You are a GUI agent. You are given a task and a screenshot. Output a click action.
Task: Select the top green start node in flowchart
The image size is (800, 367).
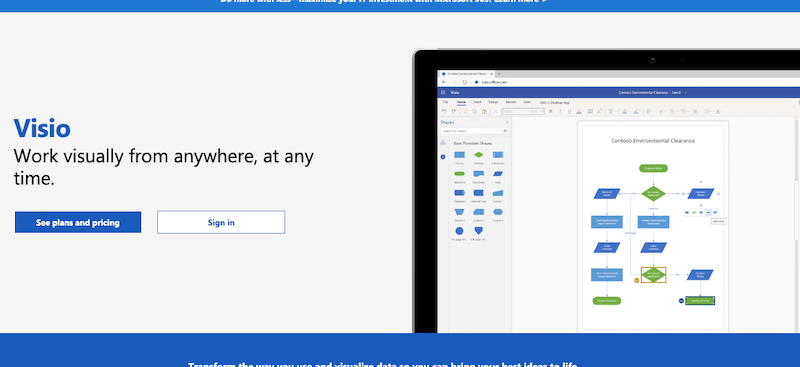click(653, 168)
